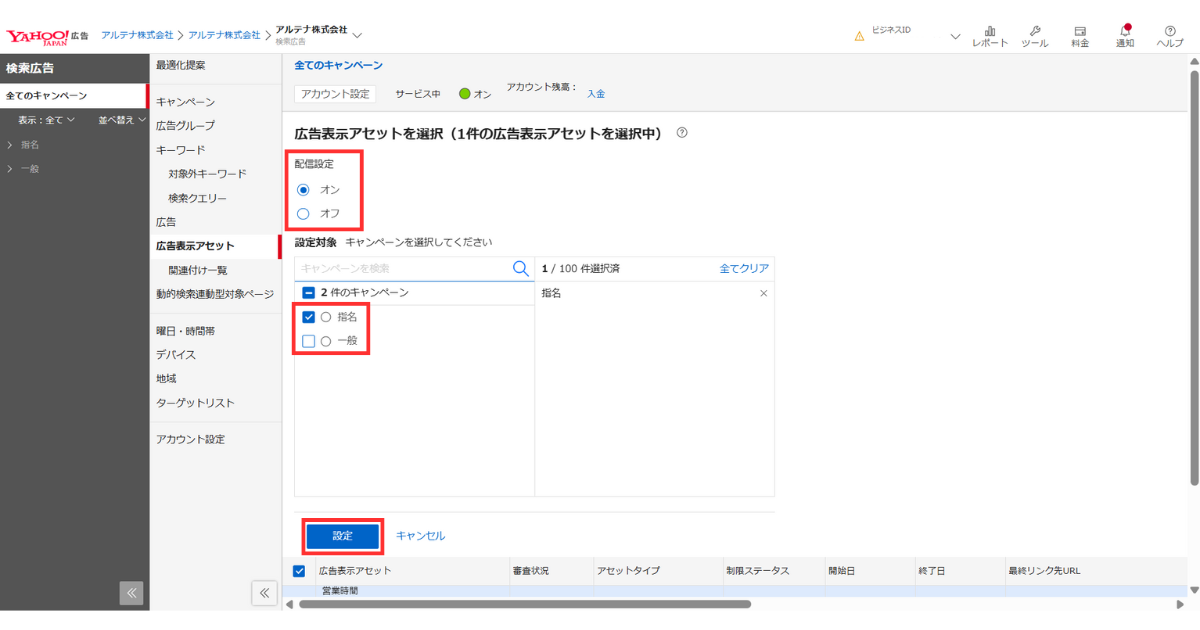
Task: Collapse the white navigation panel with the double chevron
Action: 264,593
